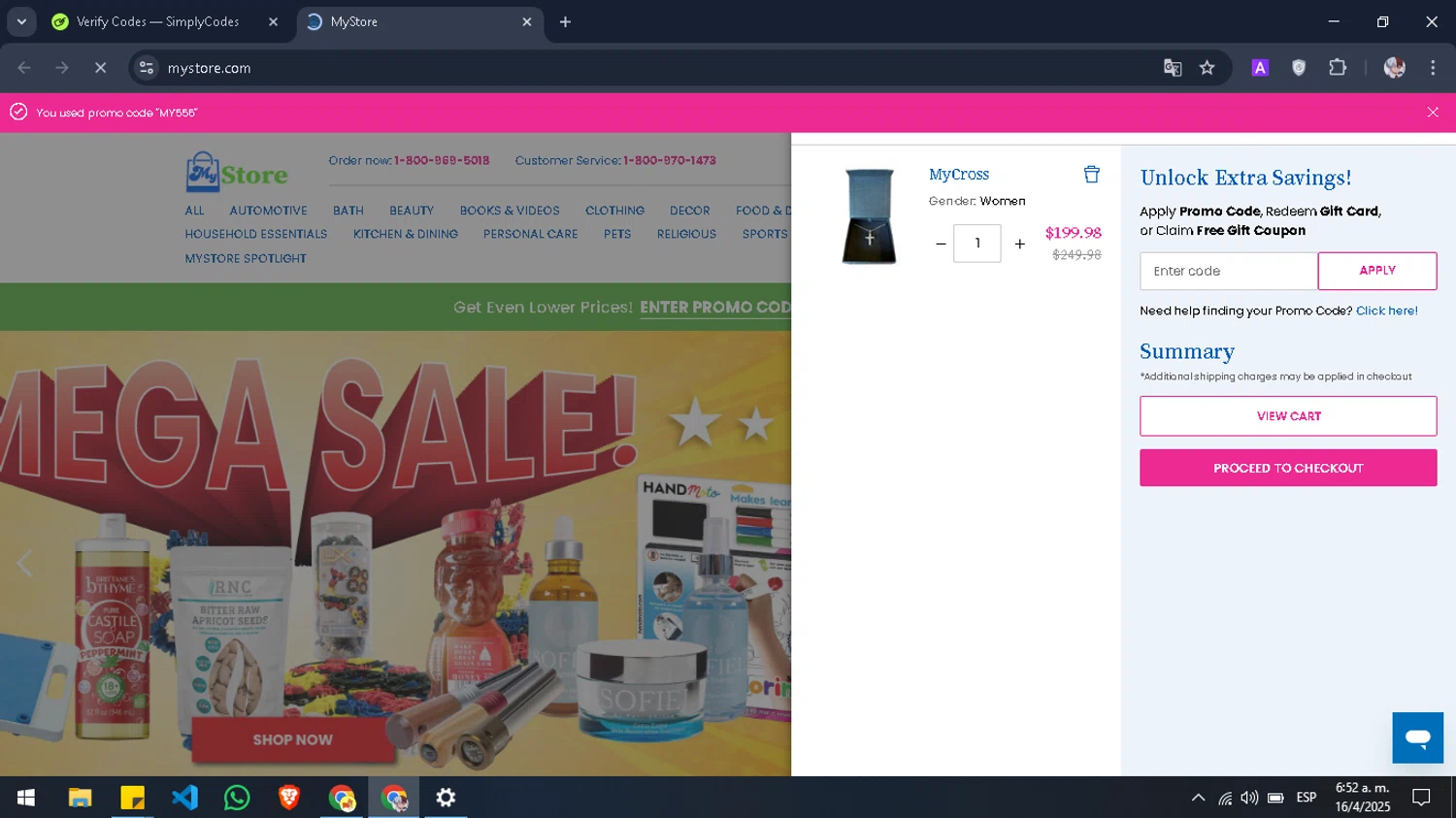Go back to the previous page
This screenshot has height=818, width=1456.
point(24,68)
